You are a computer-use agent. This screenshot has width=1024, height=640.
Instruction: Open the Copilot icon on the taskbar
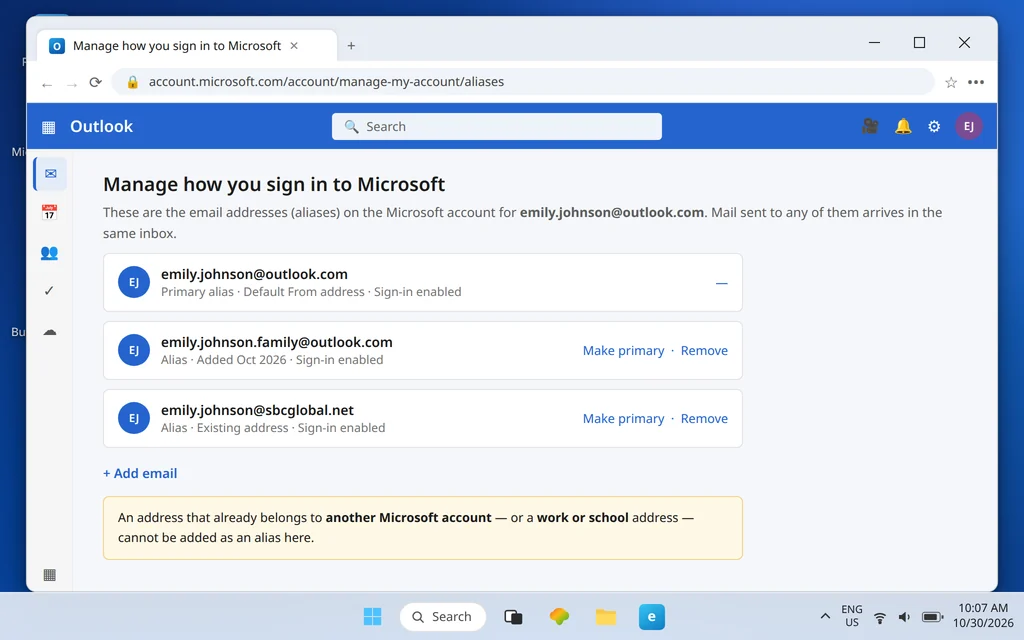(x=559, y=616)
